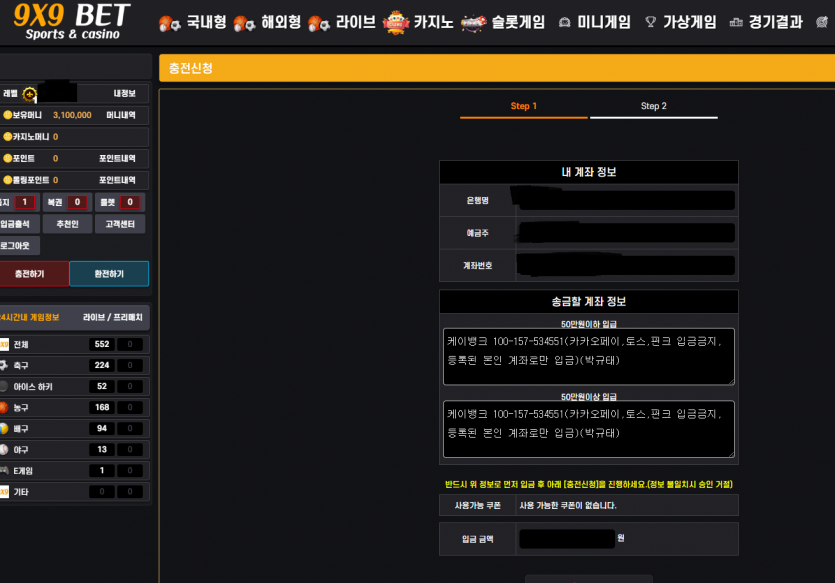The width and height of the screenshot is (835, 583).
Task: Open the 슬롯게임 slot machine icon
Action: click(473, 23)
